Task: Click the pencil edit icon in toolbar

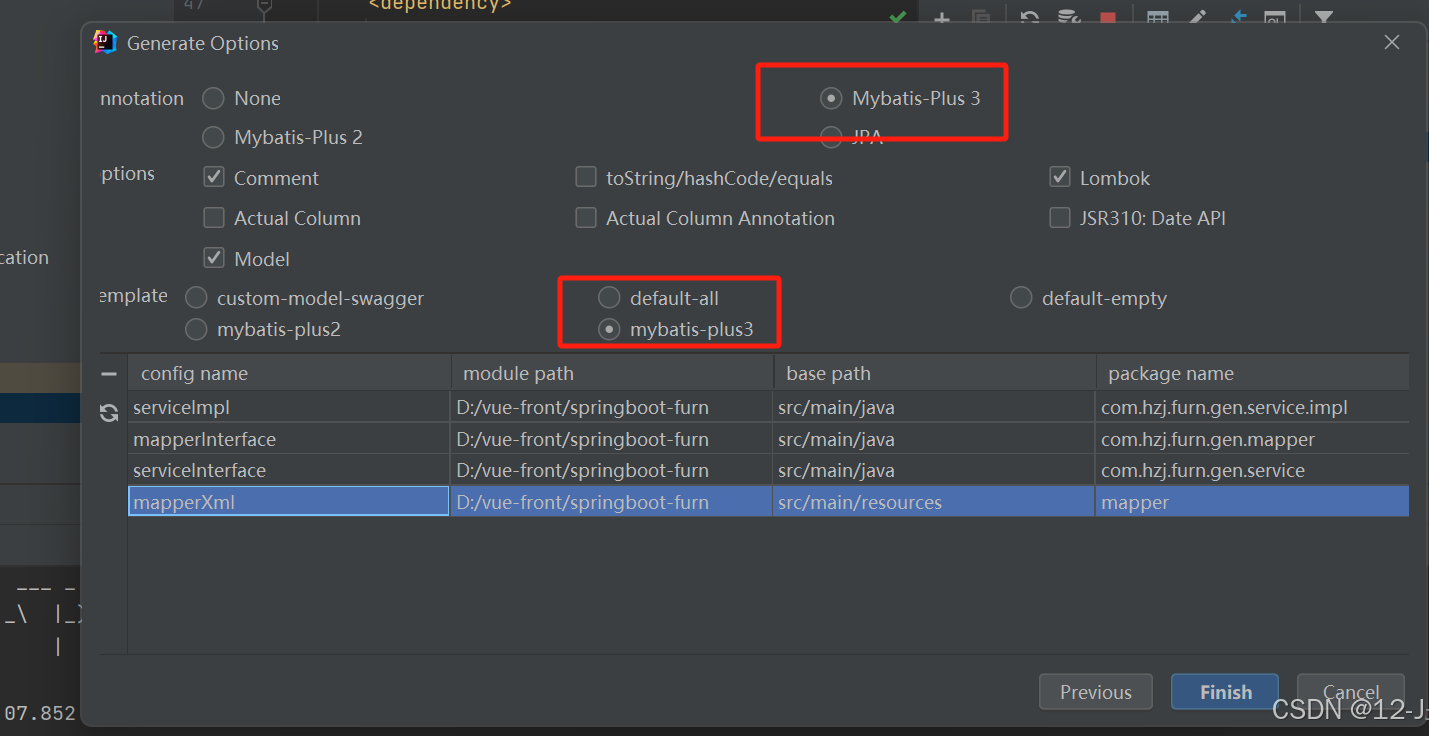Action: pyautogui.click(x=1197, y=17)
